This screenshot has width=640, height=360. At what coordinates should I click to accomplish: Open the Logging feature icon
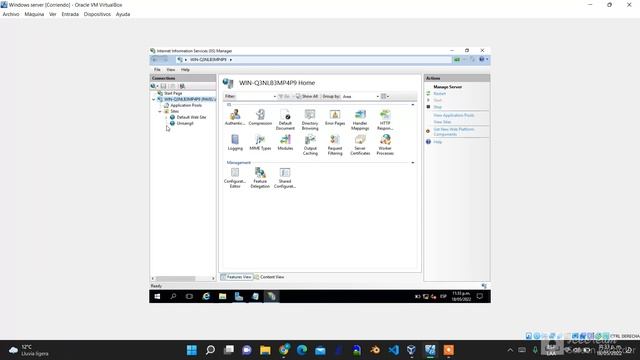pos(235,142)
